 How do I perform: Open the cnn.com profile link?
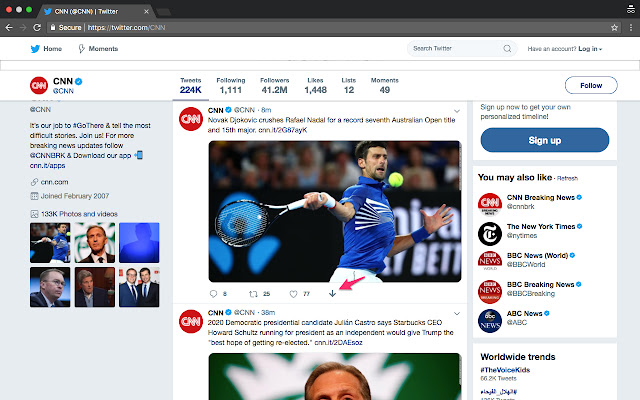pyautogui.click(x=54, y=182)
